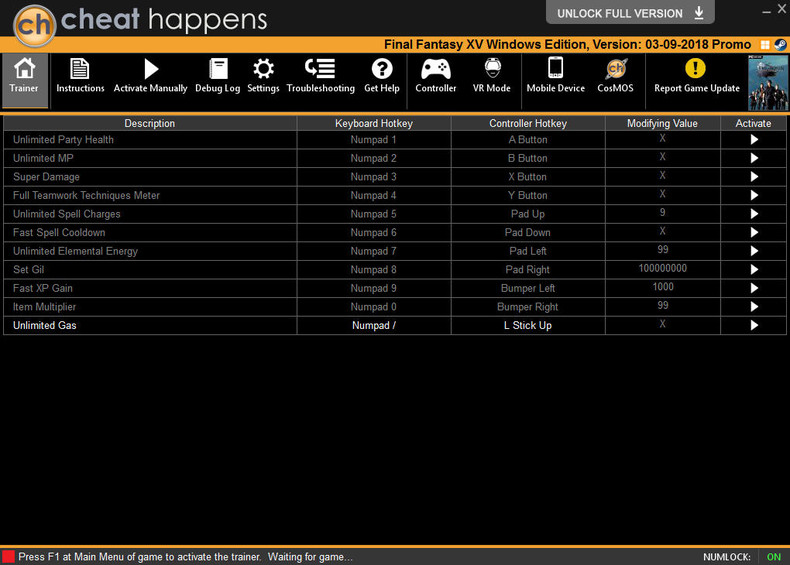The image size is (790, 565).
Task: Activate Fast XP Gain cheat
Action: (754, 288)
